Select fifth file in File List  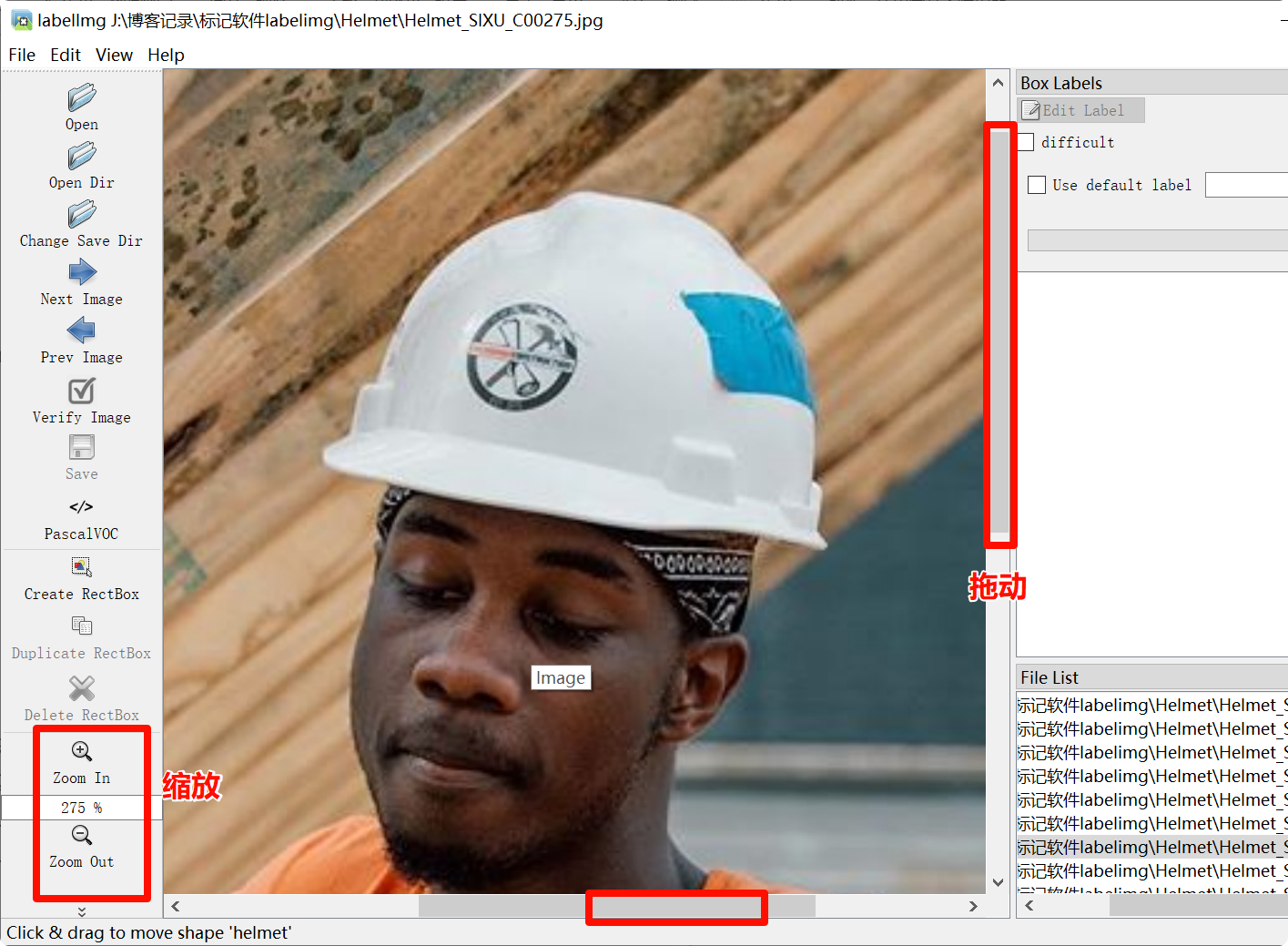[x=1152, y=799]
